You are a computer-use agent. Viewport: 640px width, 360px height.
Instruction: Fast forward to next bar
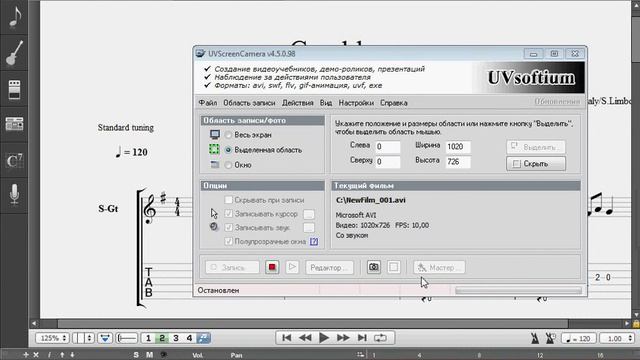[x=343, y=338]
